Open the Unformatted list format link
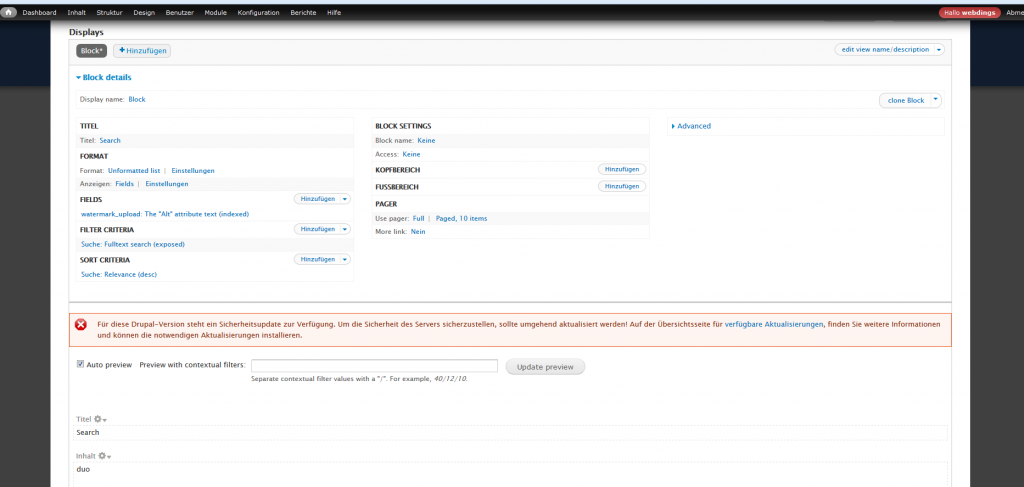 tap(134, 171)
